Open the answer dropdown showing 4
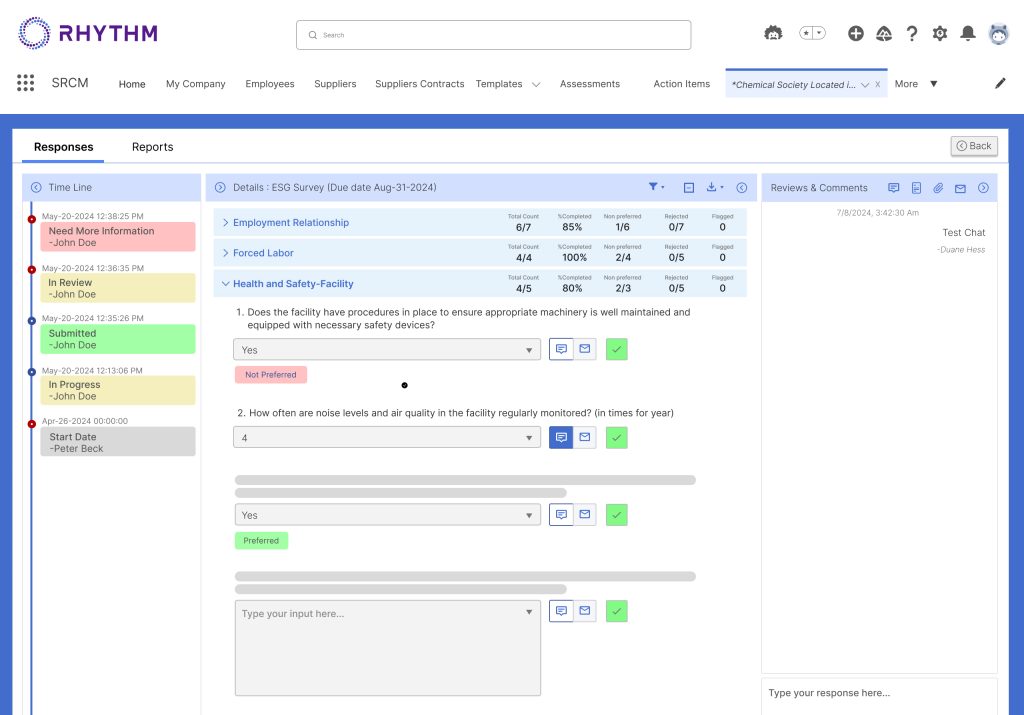The width and height of the screenshot is (1024, 715). click(x=387, y=438)
